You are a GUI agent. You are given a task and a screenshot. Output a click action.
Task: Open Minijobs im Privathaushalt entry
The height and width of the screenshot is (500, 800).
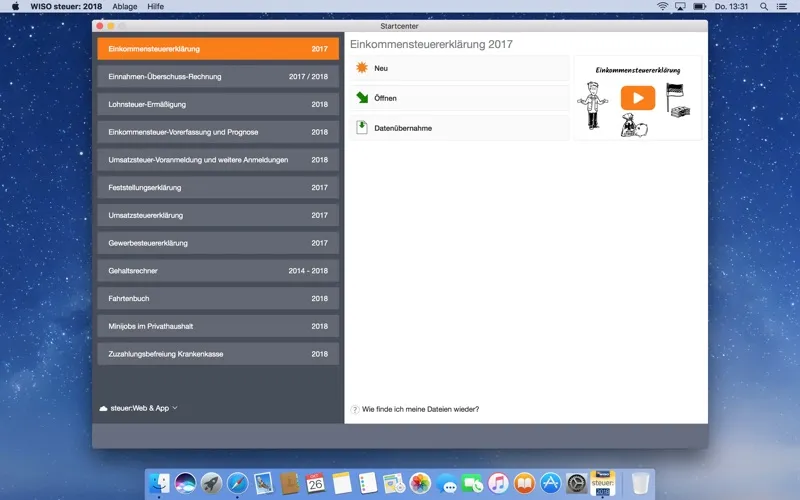pyautogui.click(x=218, y=326)
